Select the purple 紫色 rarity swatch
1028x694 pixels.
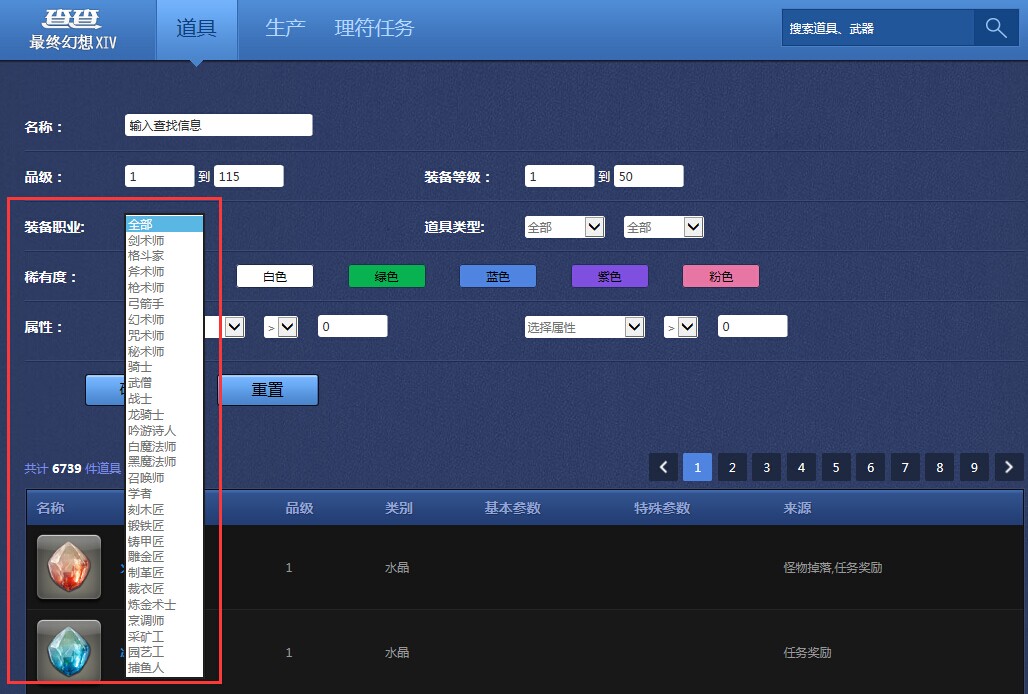coord(609,277)
